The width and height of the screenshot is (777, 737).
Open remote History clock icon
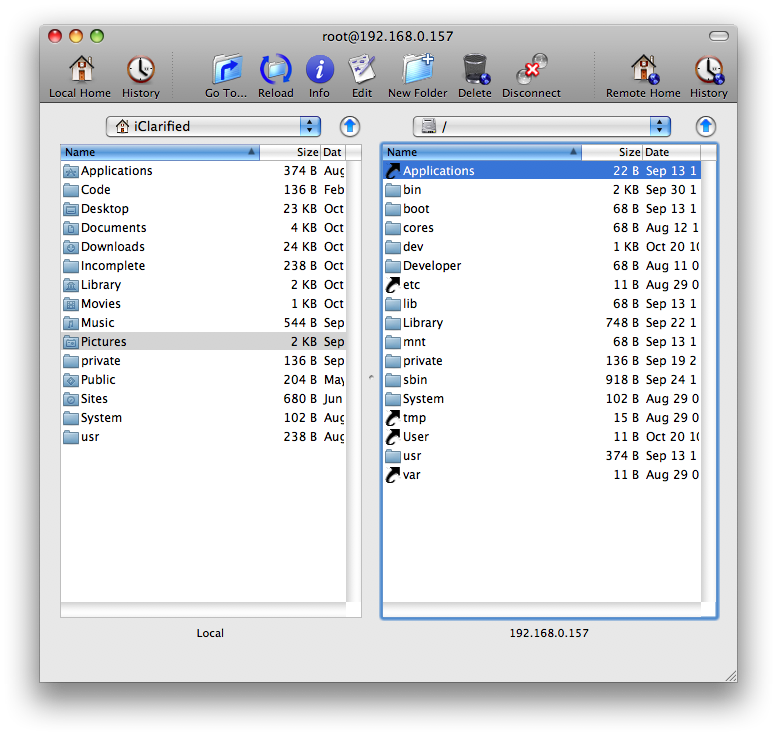tap(708, 70)
